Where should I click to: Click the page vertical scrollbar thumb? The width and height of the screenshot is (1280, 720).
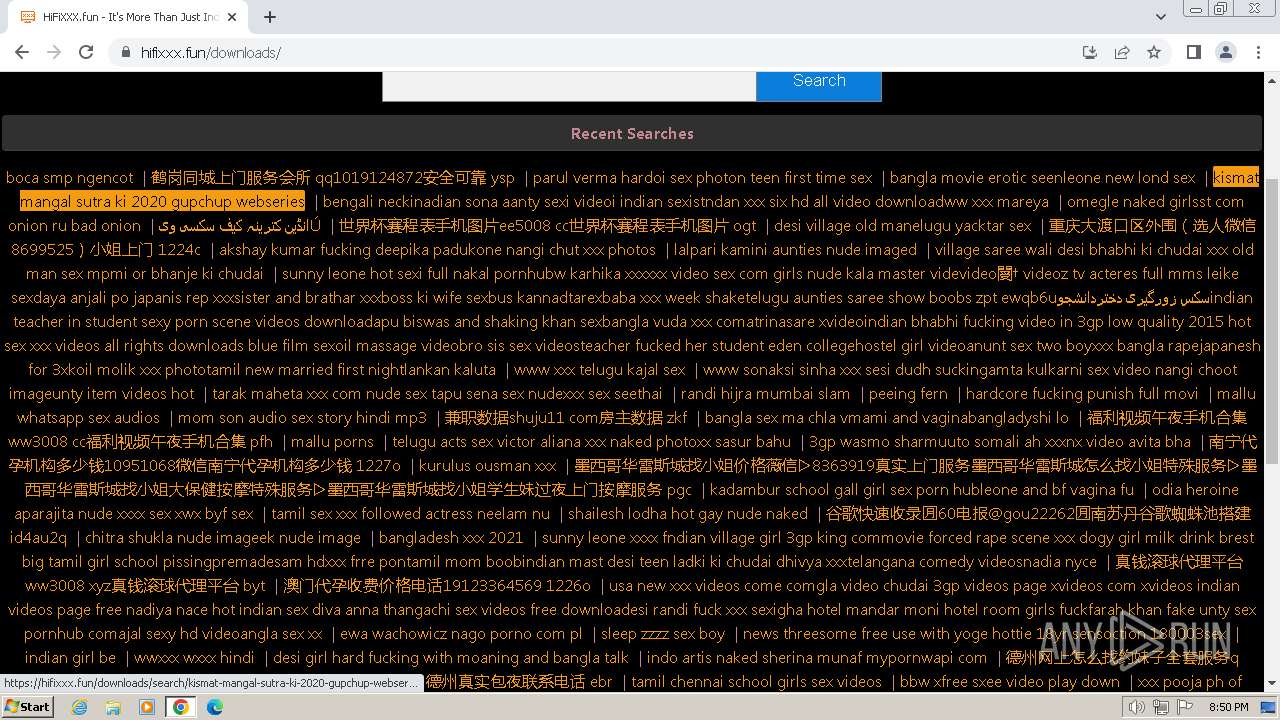1272,320
